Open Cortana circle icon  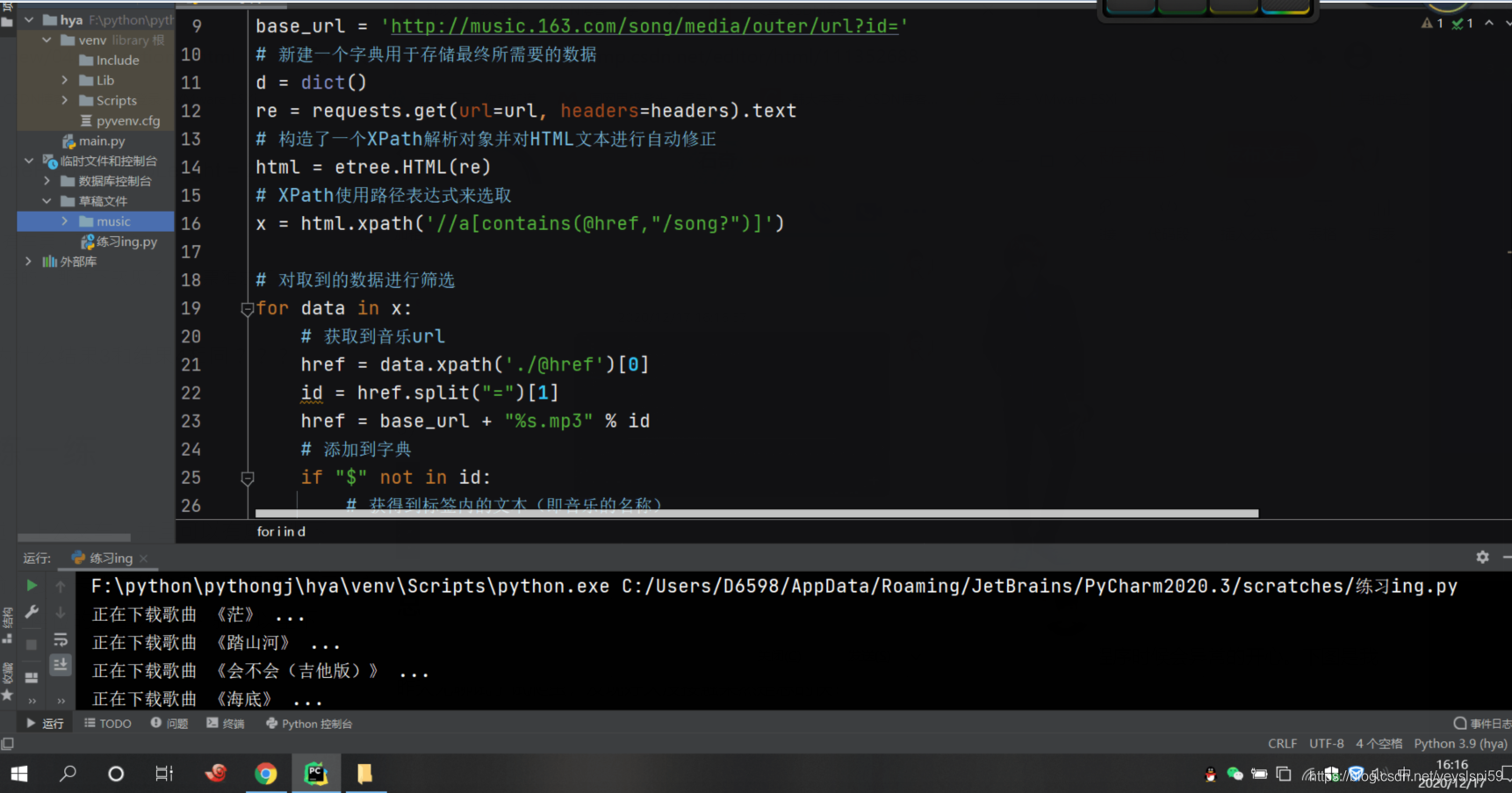point(115,774)
